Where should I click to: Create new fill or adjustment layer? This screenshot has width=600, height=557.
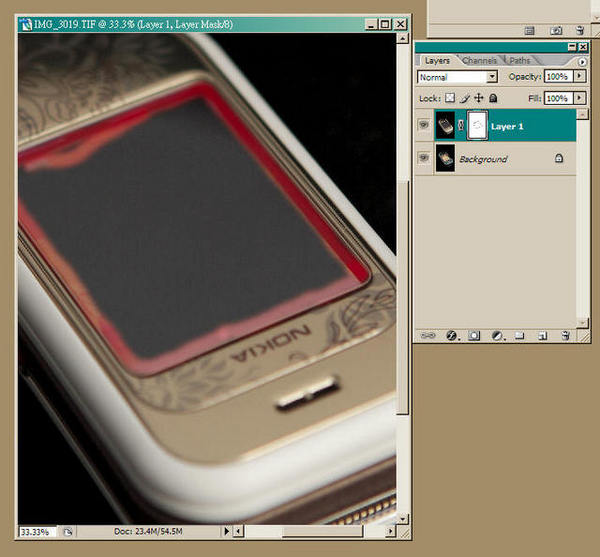497,336
